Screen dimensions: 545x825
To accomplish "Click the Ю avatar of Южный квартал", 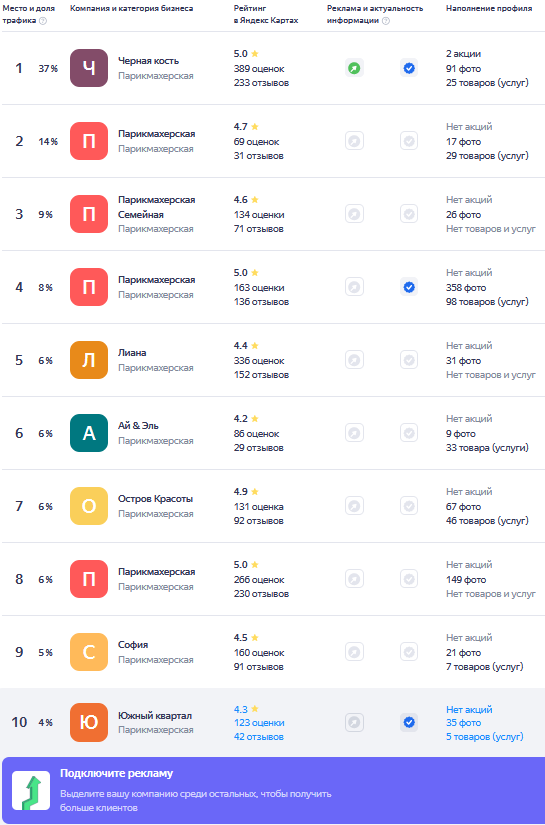I will (89, 722).
